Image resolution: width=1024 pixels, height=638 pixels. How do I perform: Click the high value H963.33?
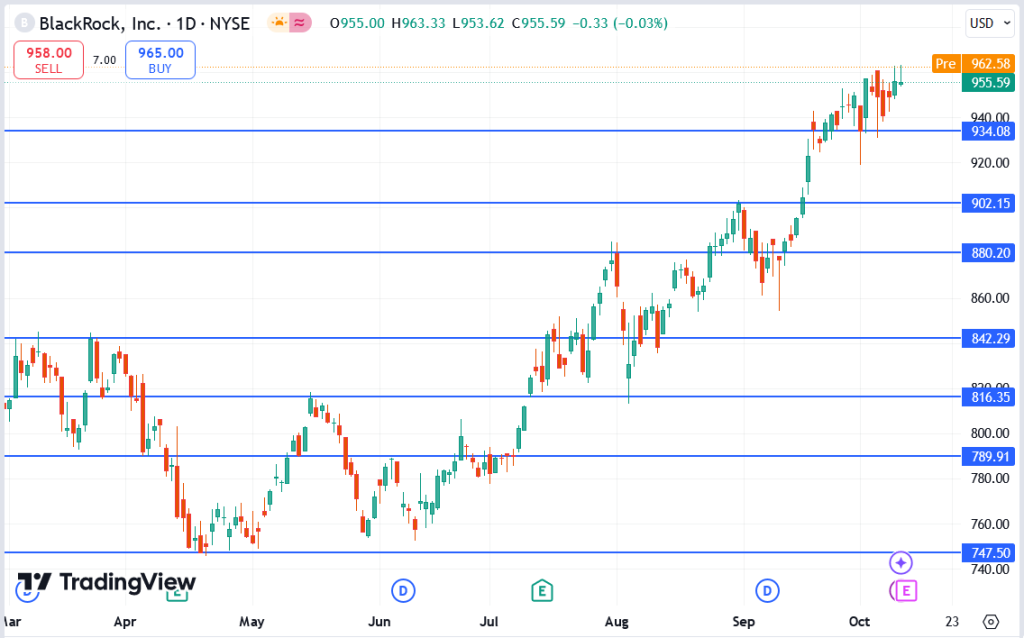418,24
